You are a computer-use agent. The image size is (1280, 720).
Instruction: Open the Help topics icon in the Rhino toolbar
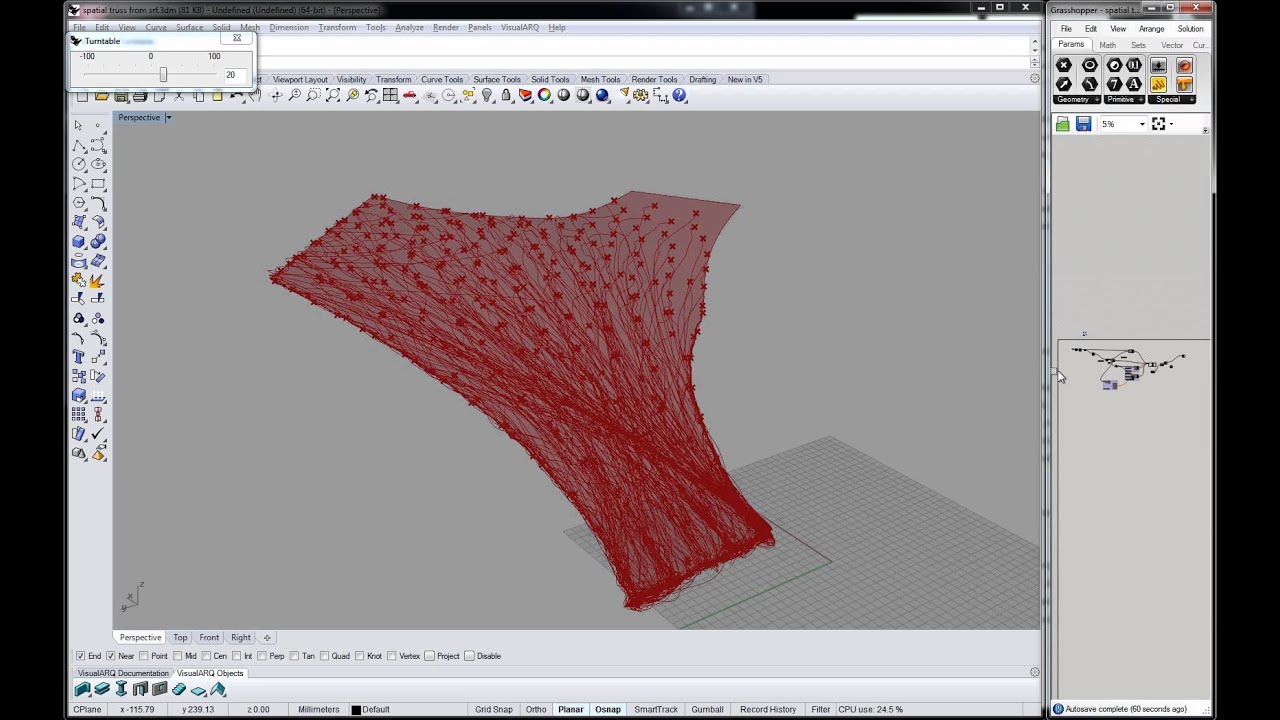[680, 96]
